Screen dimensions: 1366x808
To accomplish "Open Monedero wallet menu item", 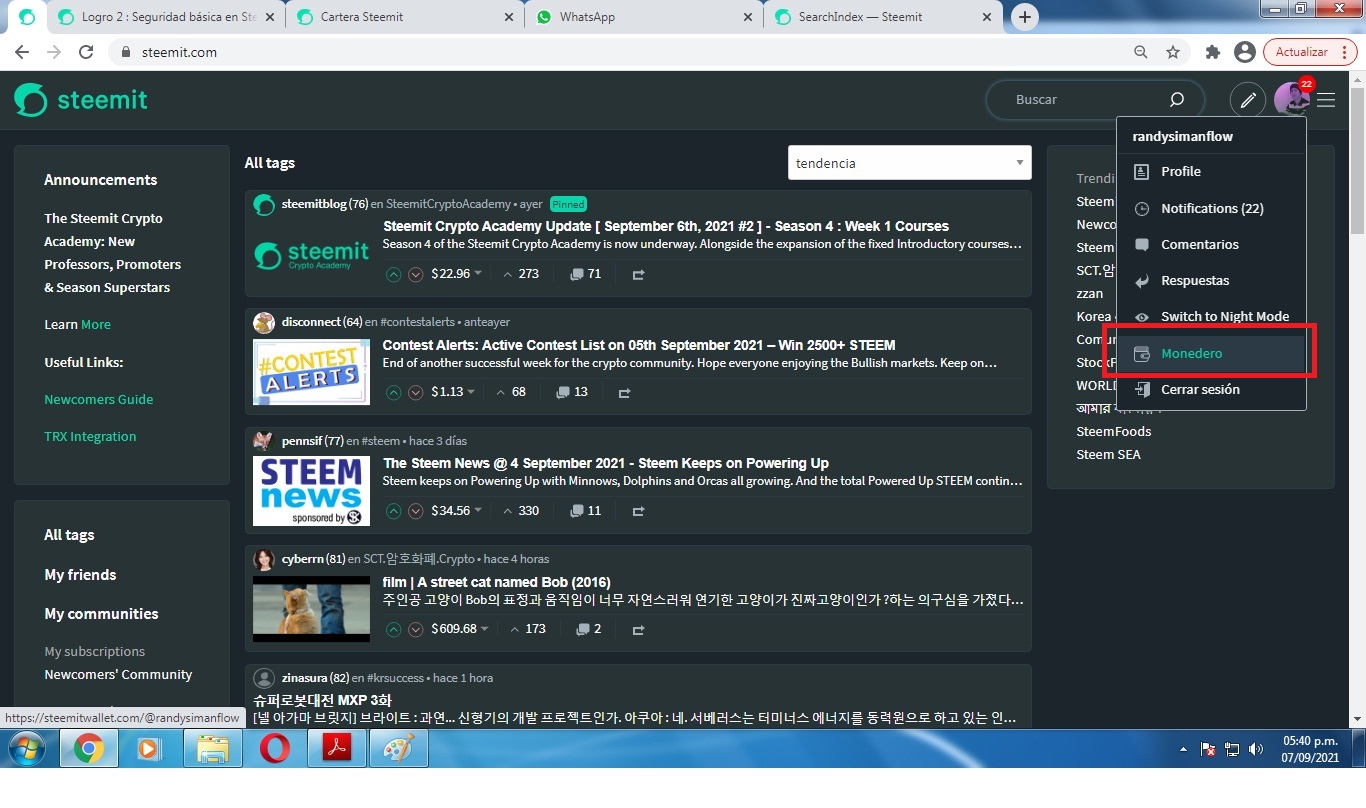I will pyautogui.click(x=1211, y=353).
